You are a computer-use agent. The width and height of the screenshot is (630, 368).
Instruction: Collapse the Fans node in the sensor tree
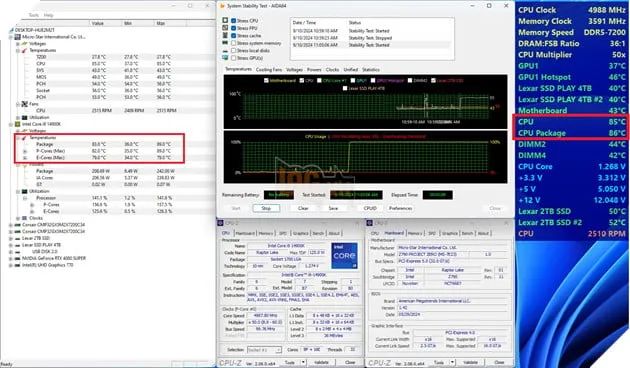coord(18,104)
